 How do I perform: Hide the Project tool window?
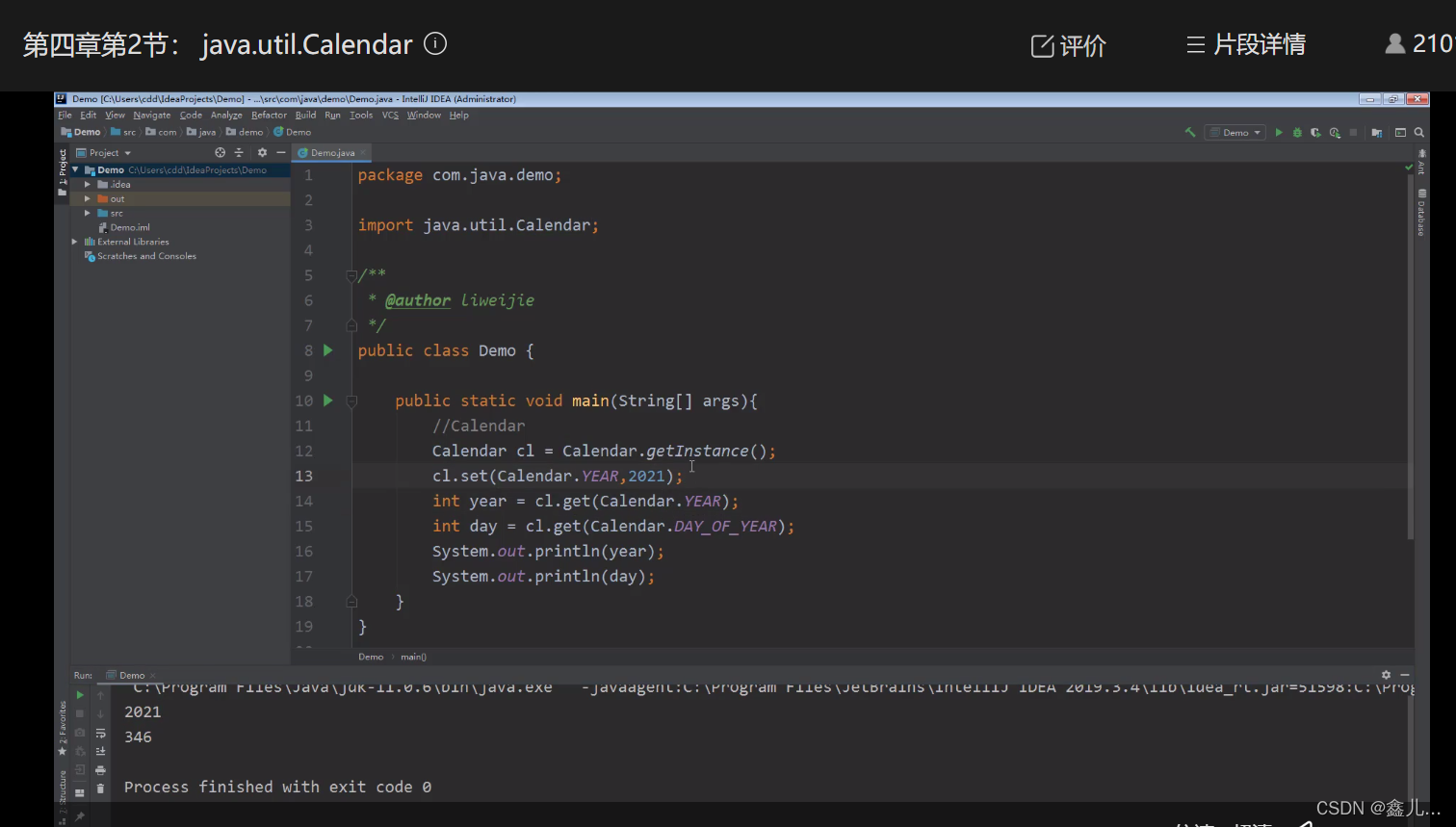[281, 152]
